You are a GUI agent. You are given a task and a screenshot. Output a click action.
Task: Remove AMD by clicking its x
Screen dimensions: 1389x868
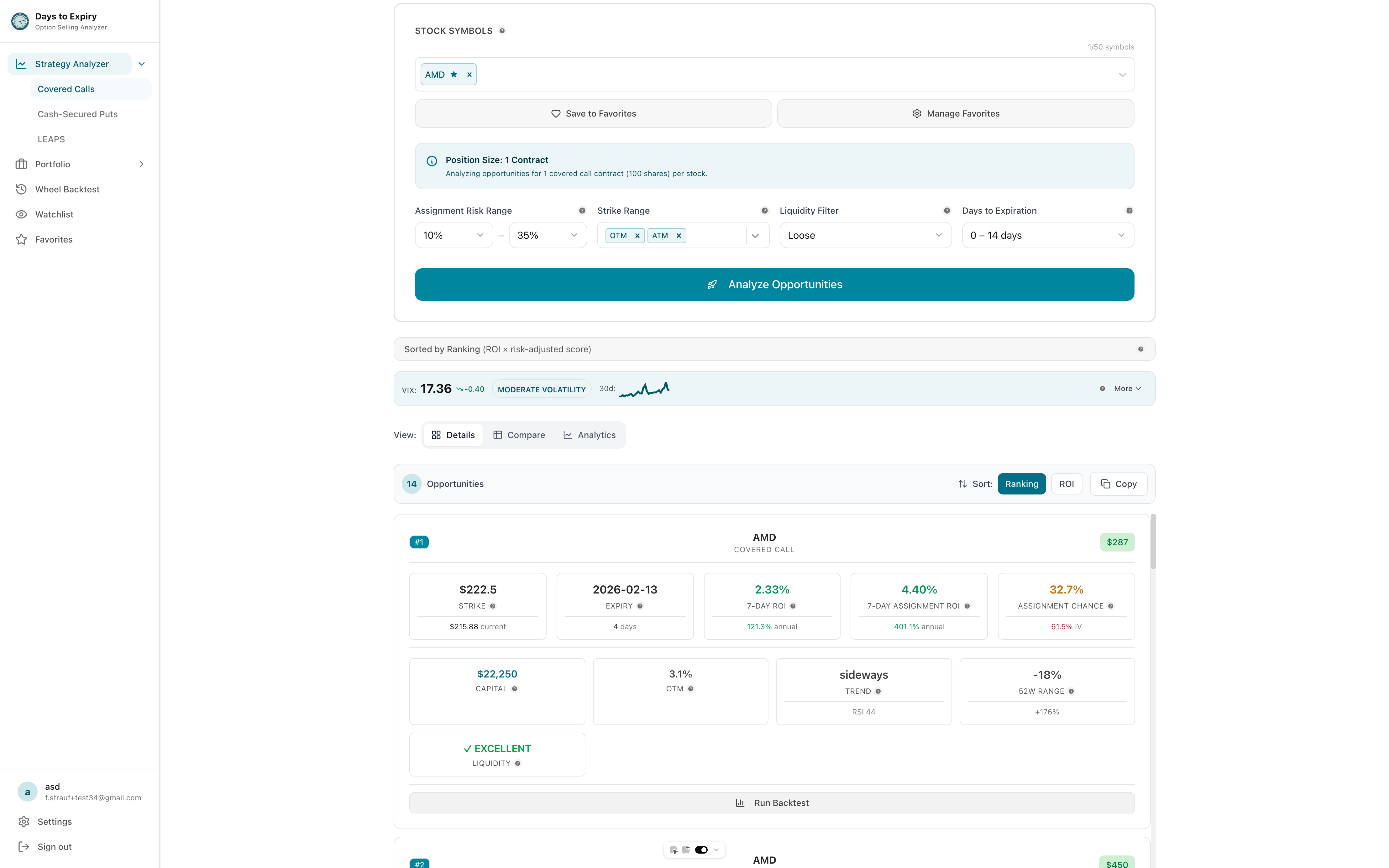pyautogui.click(x=469, y=74)
